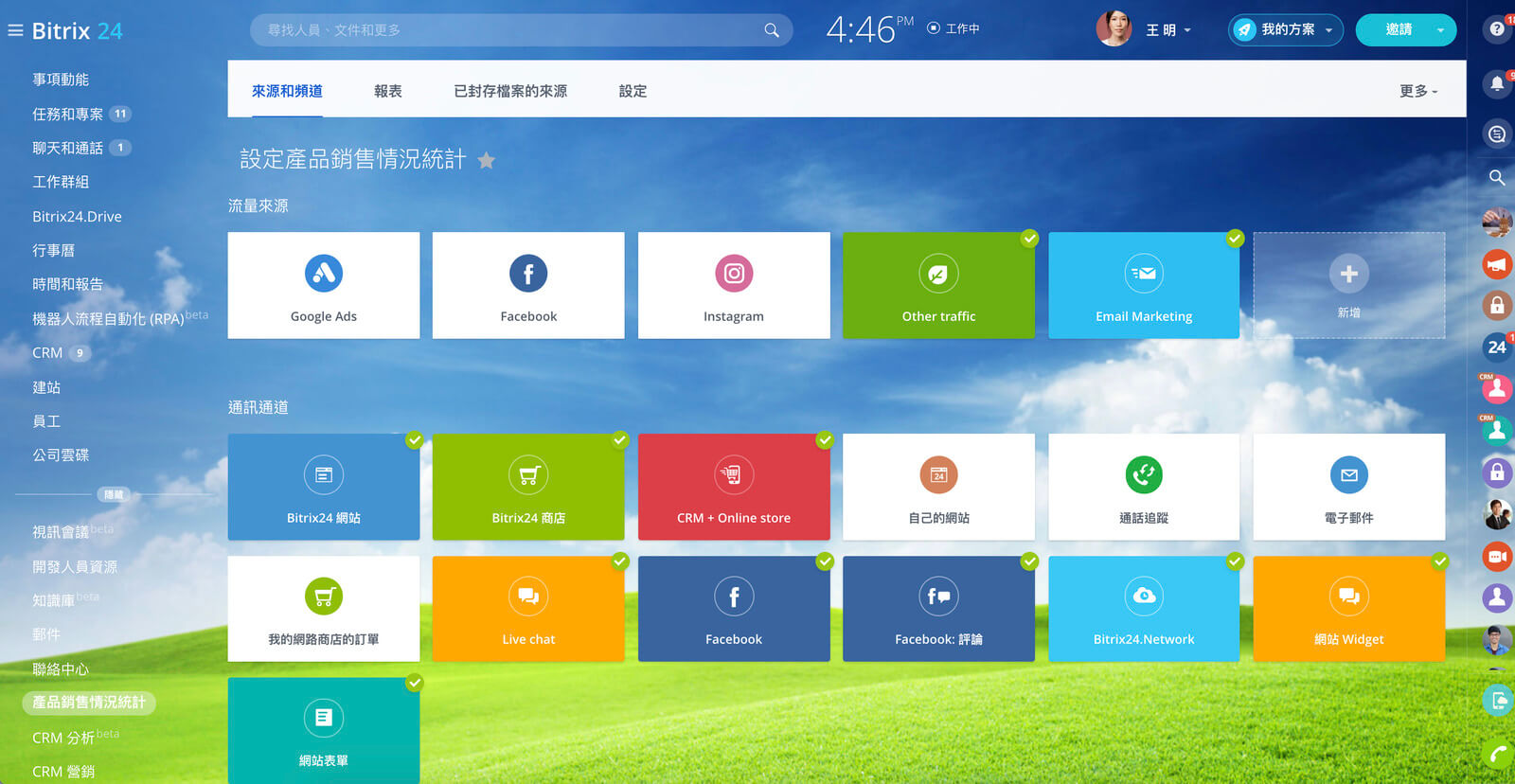Expand the 王 明 user menu
Viewport: 1515px width, 784px height.
coord(1168,30)
